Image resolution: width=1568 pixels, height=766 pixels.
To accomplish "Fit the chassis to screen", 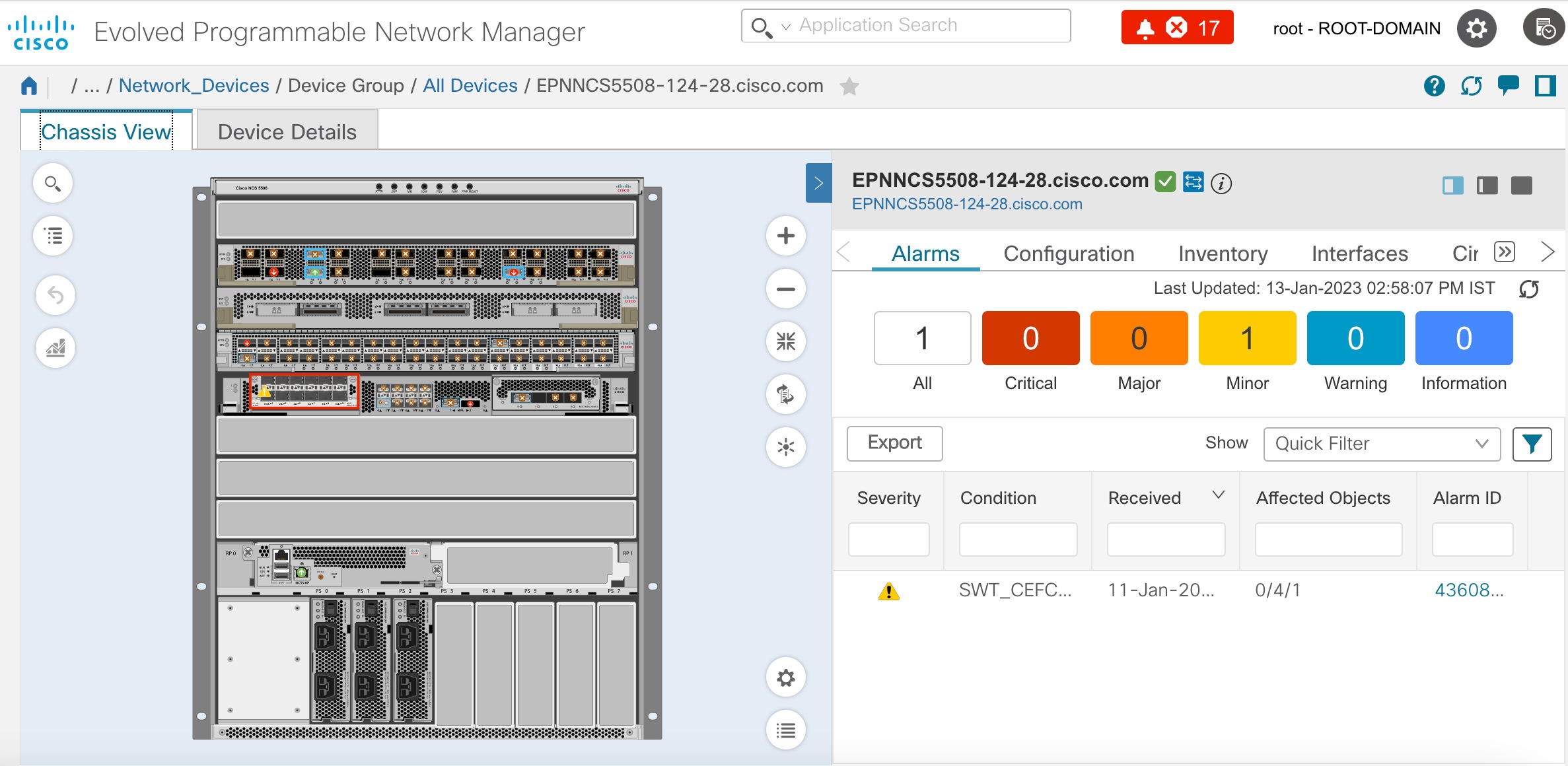I will tap(785, 341).
